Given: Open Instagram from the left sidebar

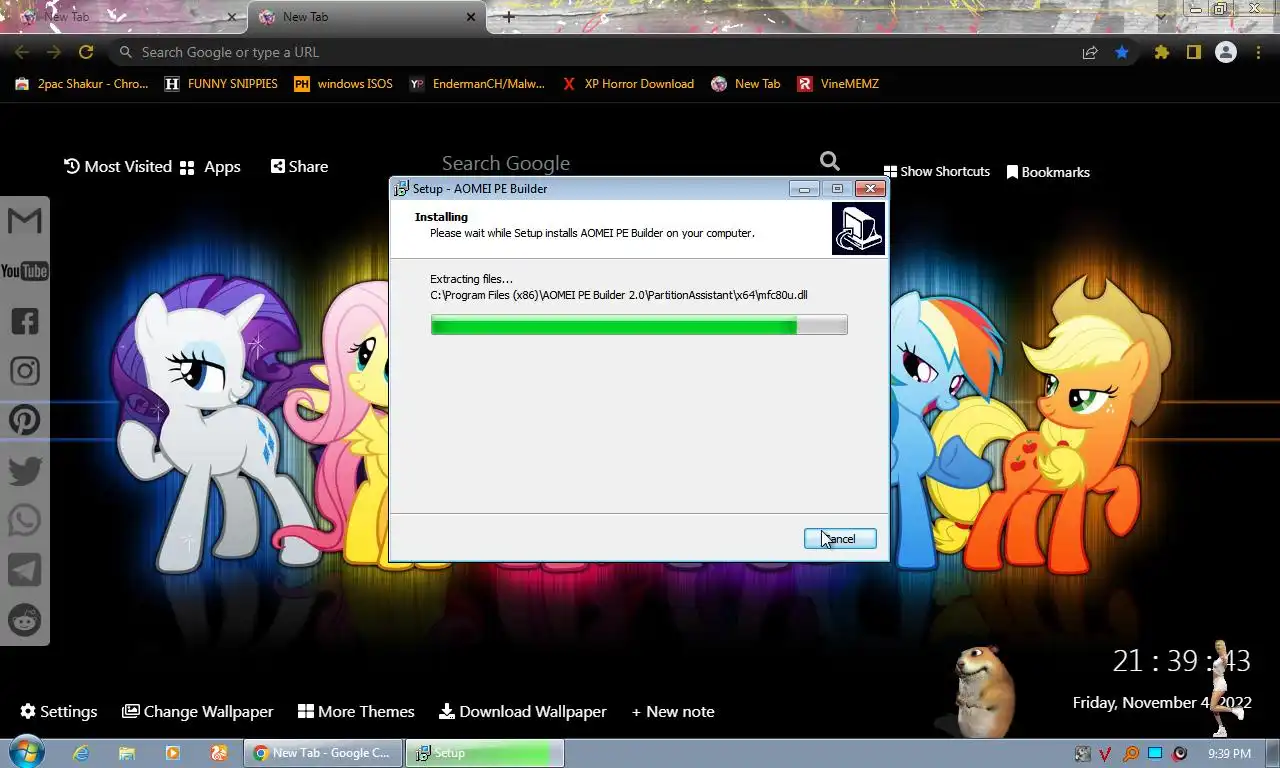Looking at the screenshot, I should tap(25, 371).
